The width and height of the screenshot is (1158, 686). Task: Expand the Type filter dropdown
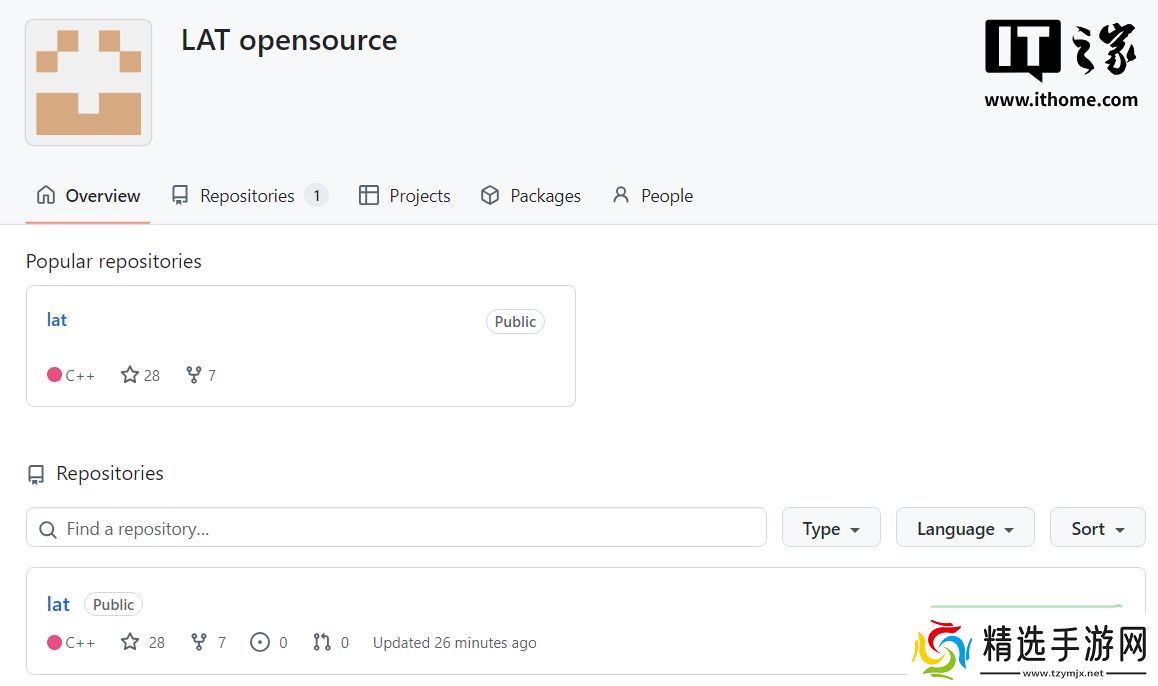(x=830, y=528)
